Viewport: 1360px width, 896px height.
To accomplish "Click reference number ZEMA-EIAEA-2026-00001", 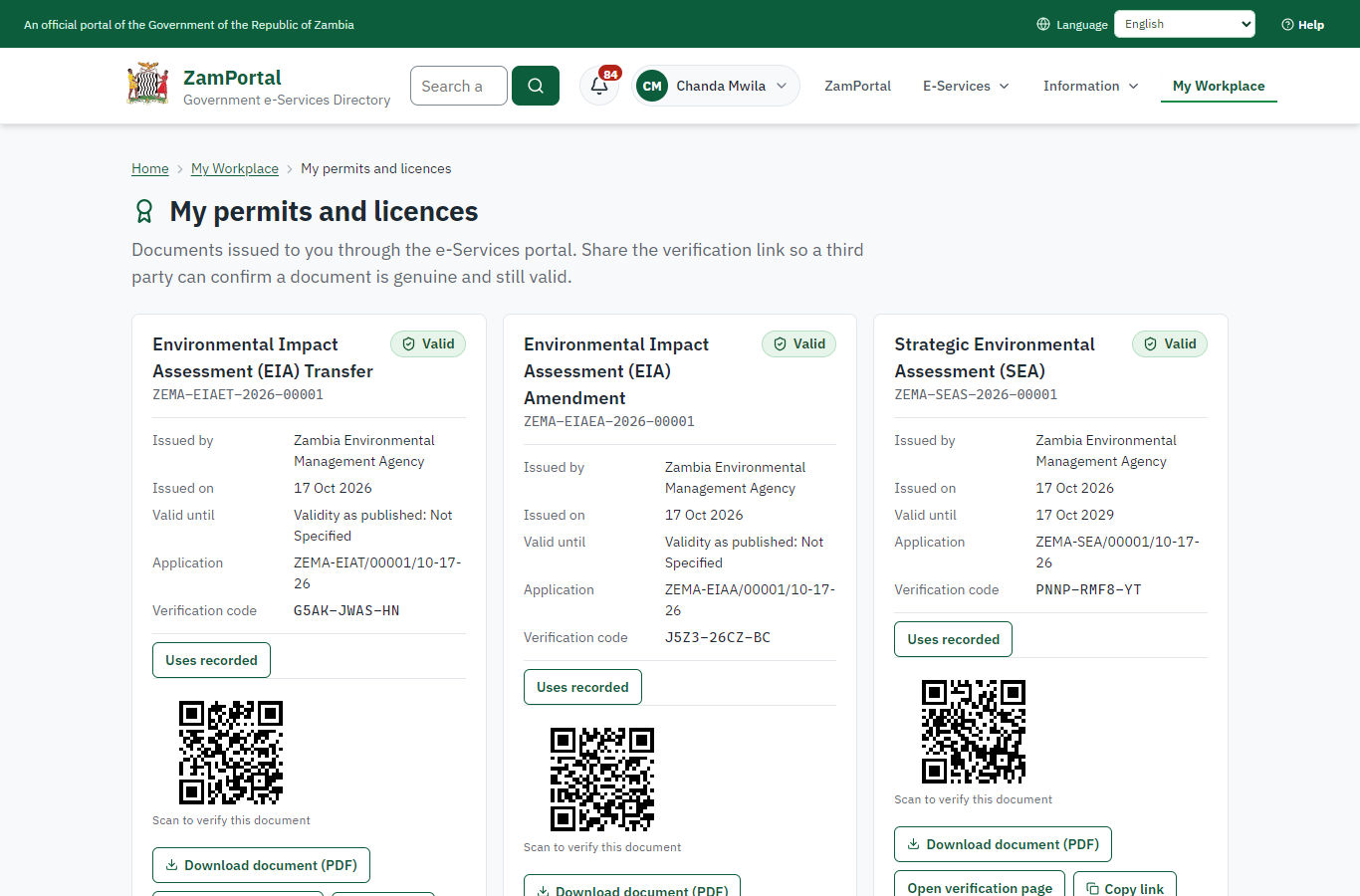I will point(609,421).
